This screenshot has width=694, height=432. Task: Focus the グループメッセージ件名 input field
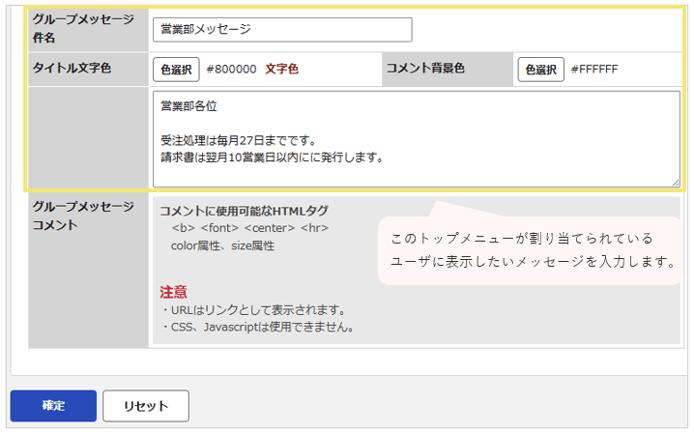282,30
